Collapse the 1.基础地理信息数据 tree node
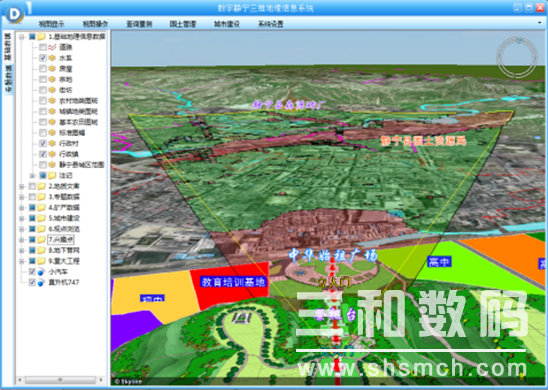The image size is (548, 390). pyautogui.click(x=22, y=37)
